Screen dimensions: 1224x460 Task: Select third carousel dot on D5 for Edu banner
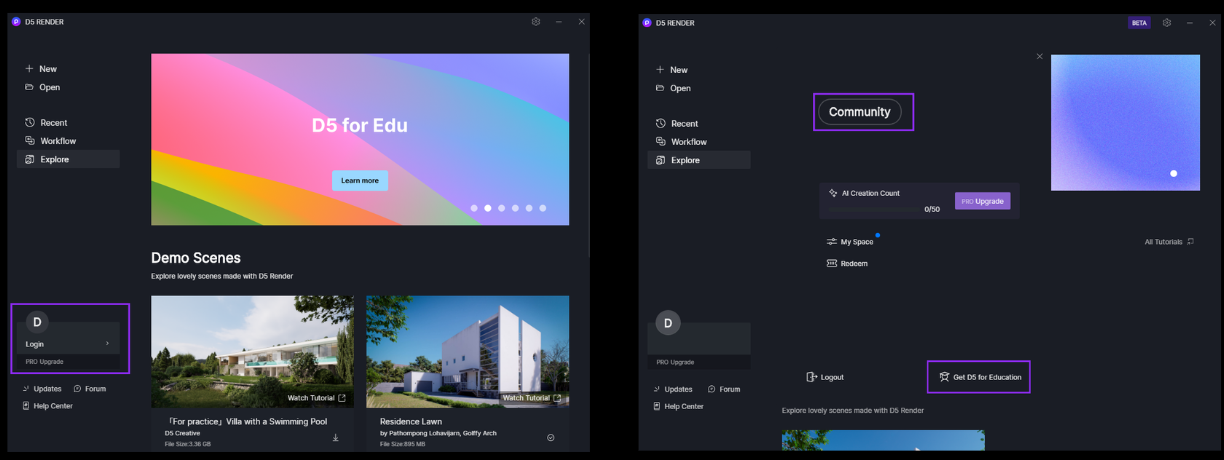tap(501, 208)
